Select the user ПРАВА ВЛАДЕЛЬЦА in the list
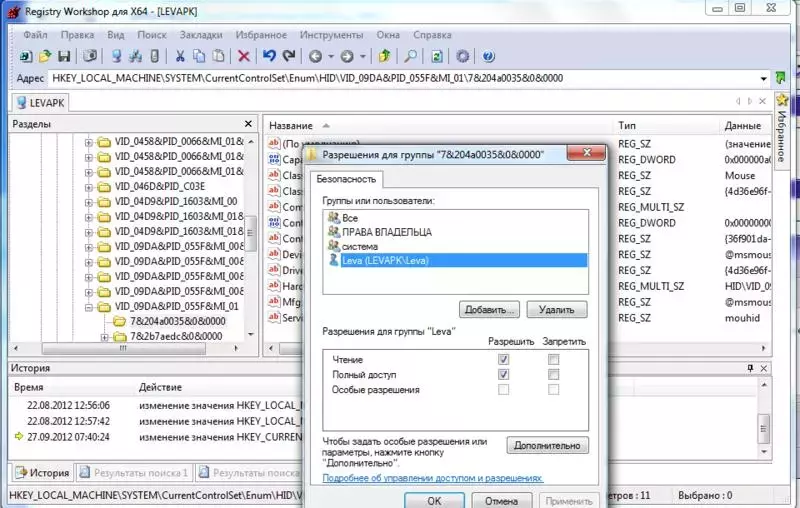800x508 pixels. click(x=387, y=232)
